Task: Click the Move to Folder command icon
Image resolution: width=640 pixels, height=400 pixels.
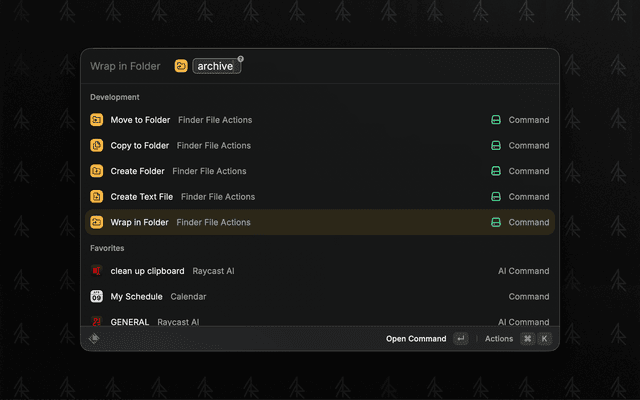Action: (x=97, y=120)
